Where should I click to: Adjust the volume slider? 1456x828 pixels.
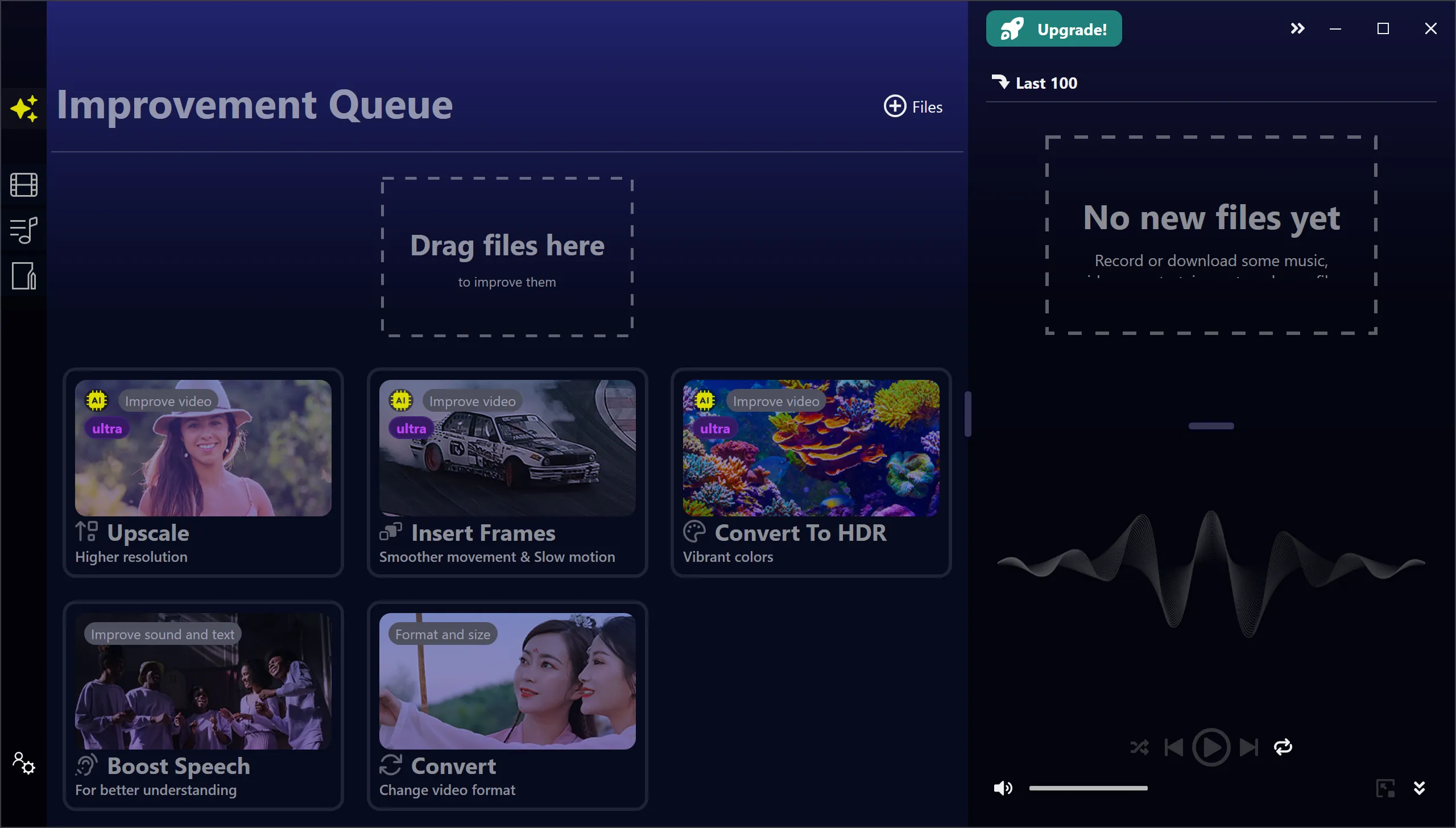[x=1088, y=788]
